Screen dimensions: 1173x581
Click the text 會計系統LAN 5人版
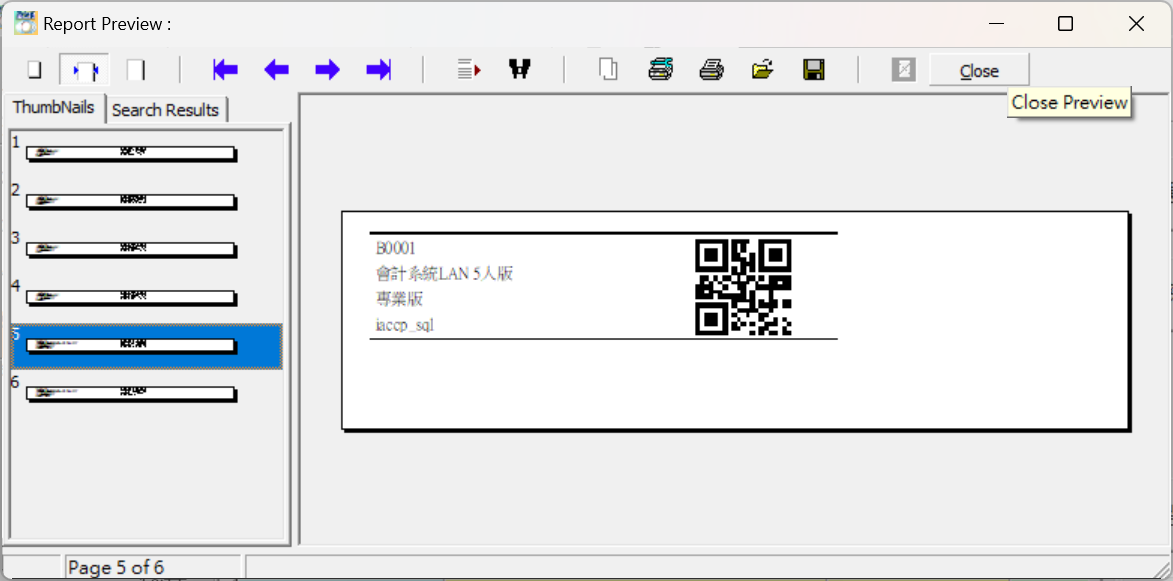tap(444, 274)
